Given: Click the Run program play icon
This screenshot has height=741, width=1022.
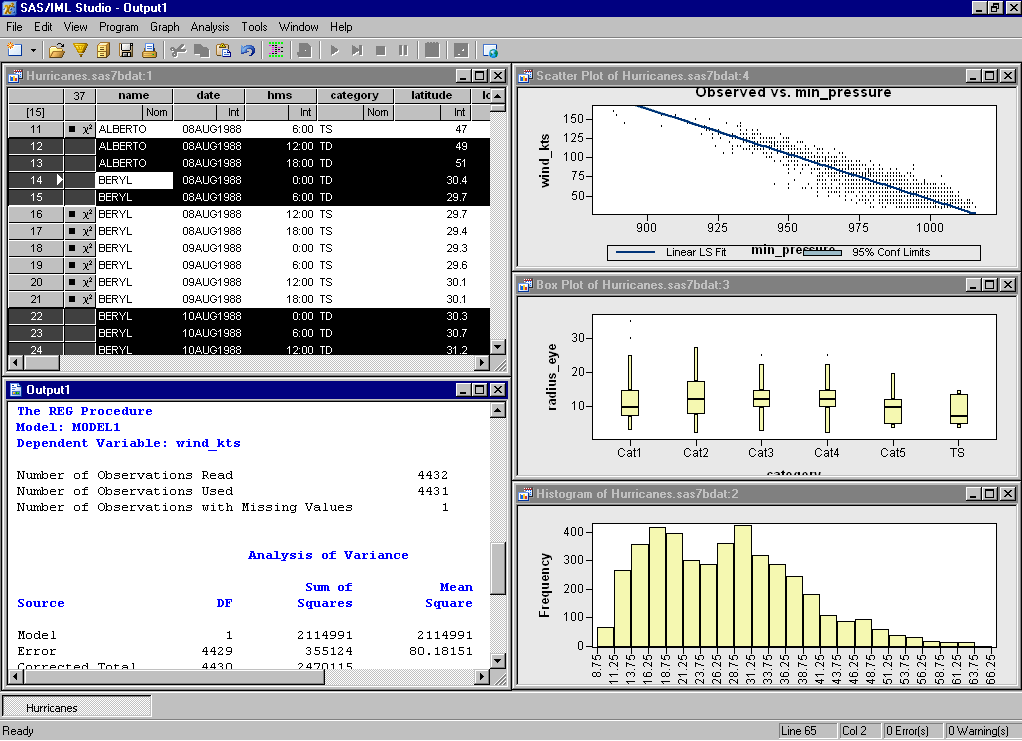Looking at the screenshot, I should 334,50.
